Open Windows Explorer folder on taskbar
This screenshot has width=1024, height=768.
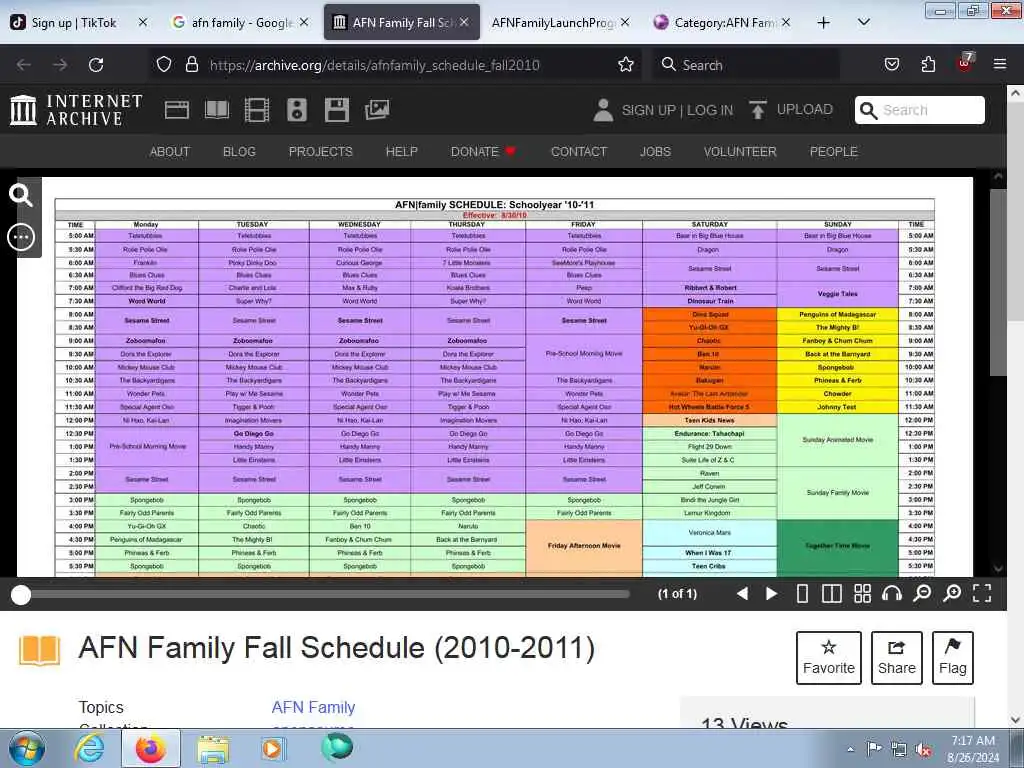[213, 748]
